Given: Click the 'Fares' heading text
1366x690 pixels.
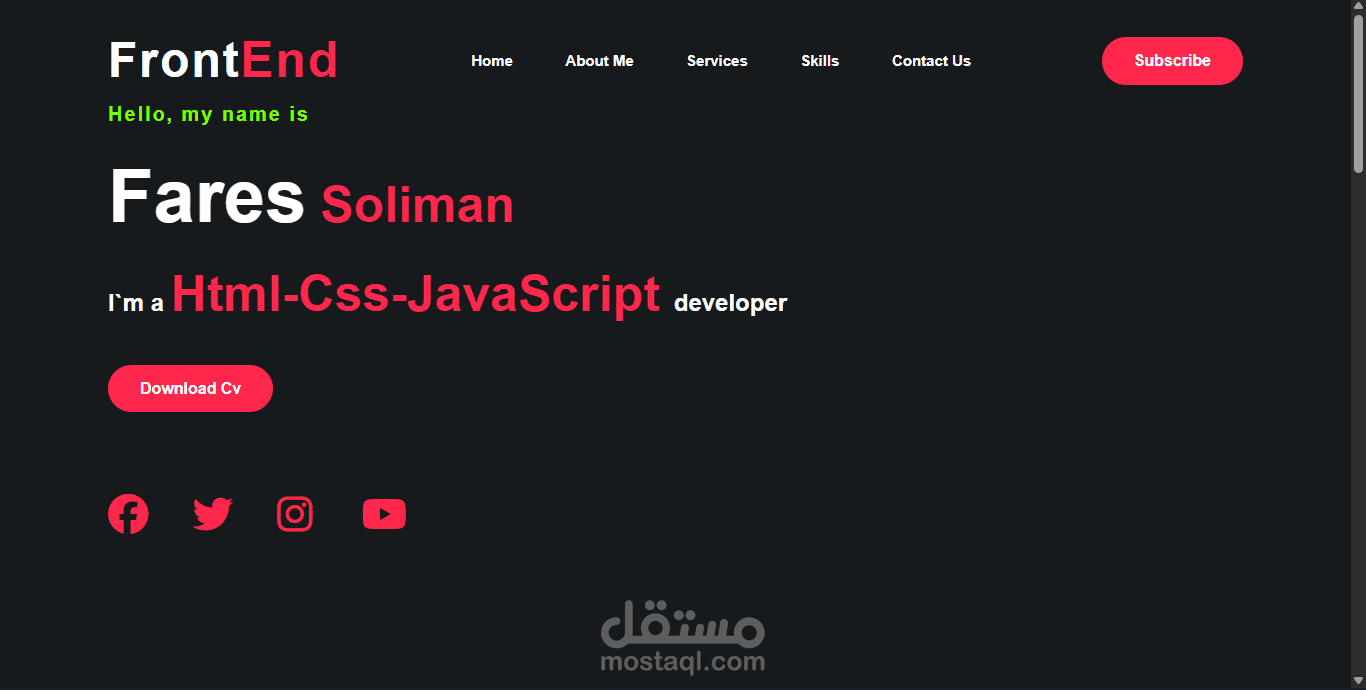Looking at the screenshot, I should tap(206, 196).
